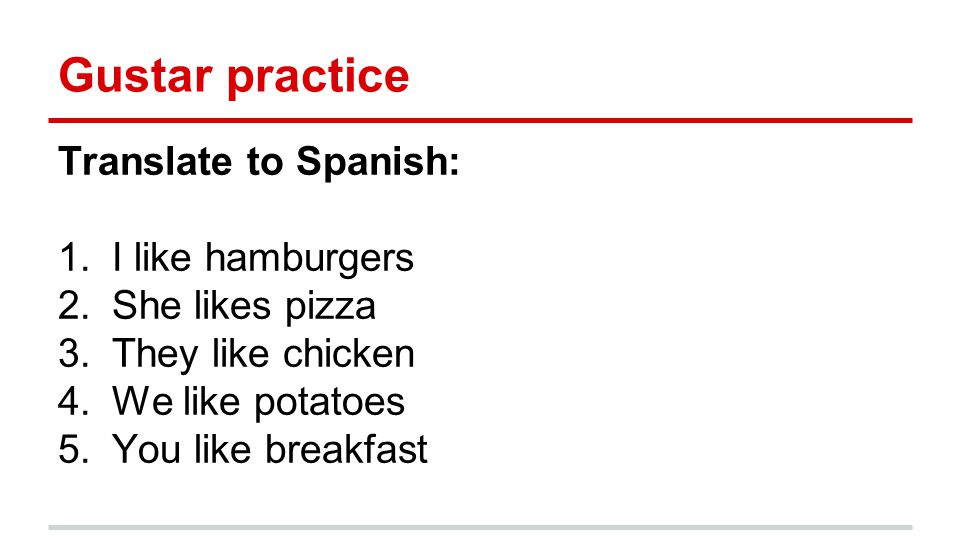This screenshot has width=960, height=540.
Task: Click list number 1
Action: 73,258
